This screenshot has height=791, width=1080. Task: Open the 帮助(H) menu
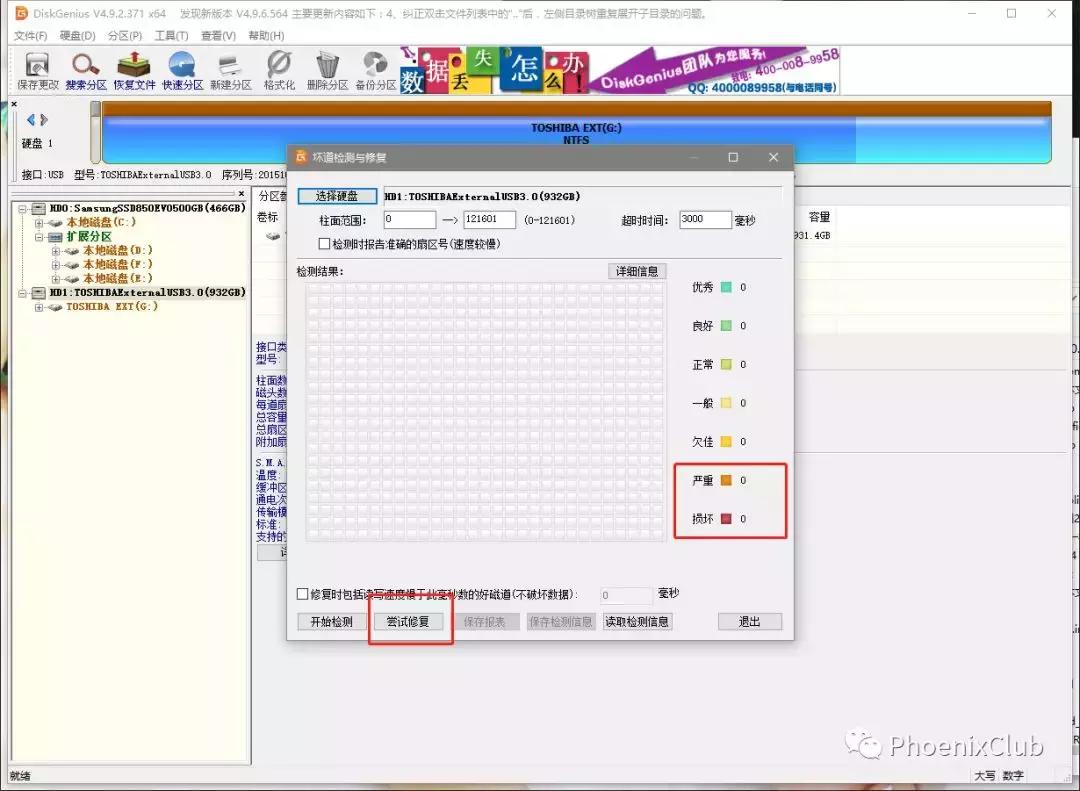[266, 35]
